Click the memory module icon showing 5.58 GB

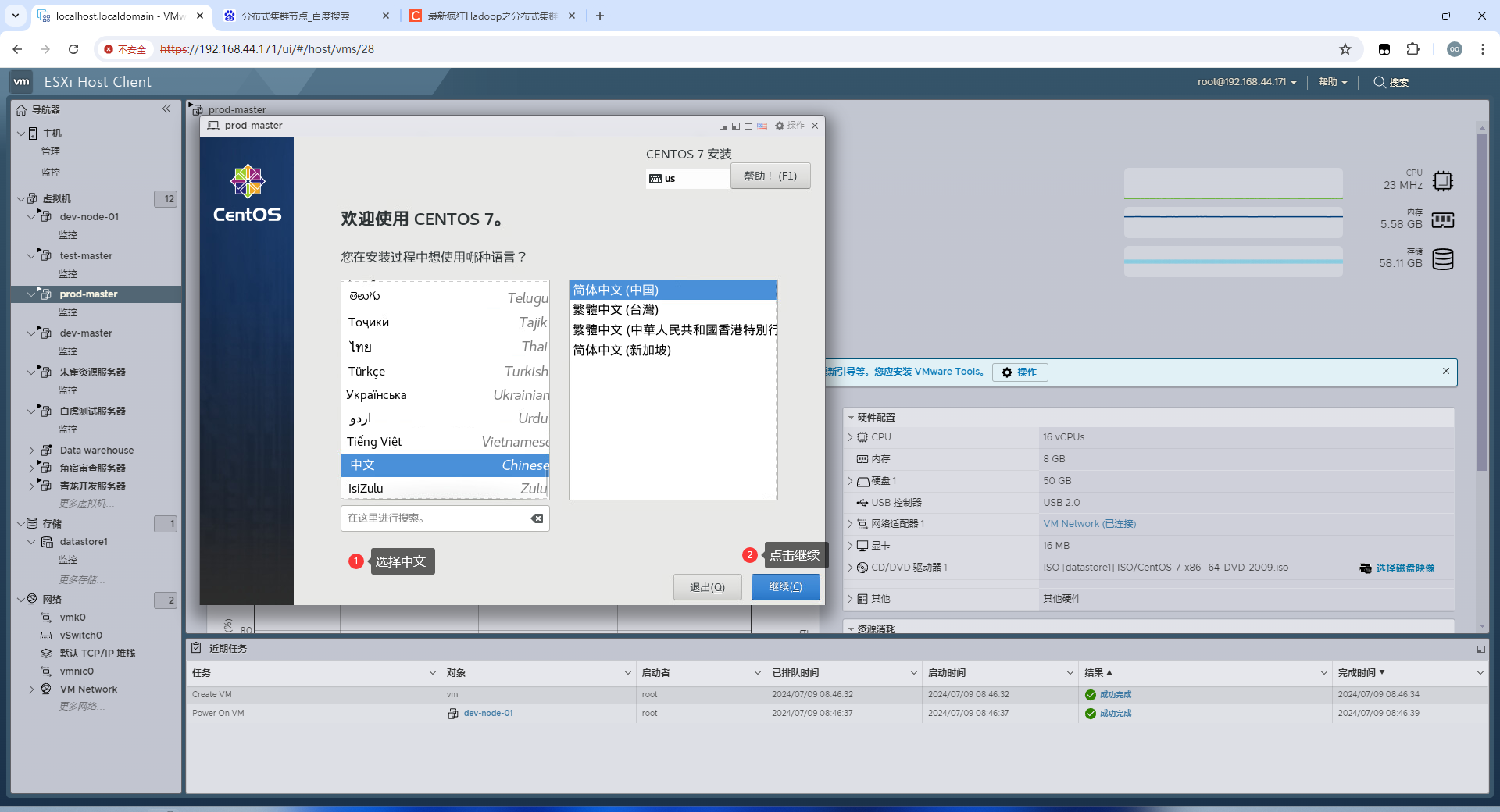1443,220
